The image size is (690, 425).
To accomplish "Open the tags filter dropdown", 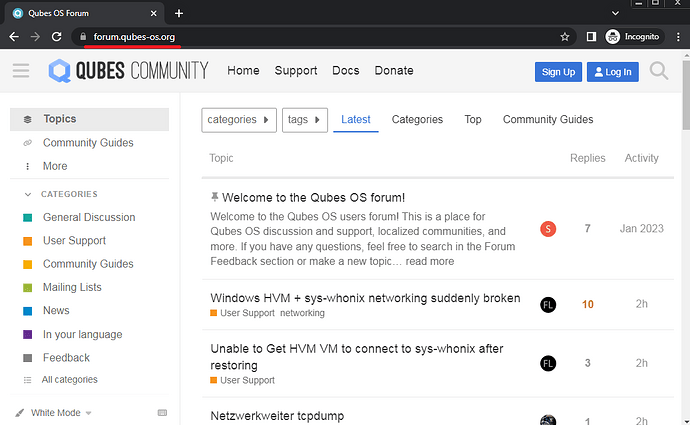I will click(x=305, y=120).
